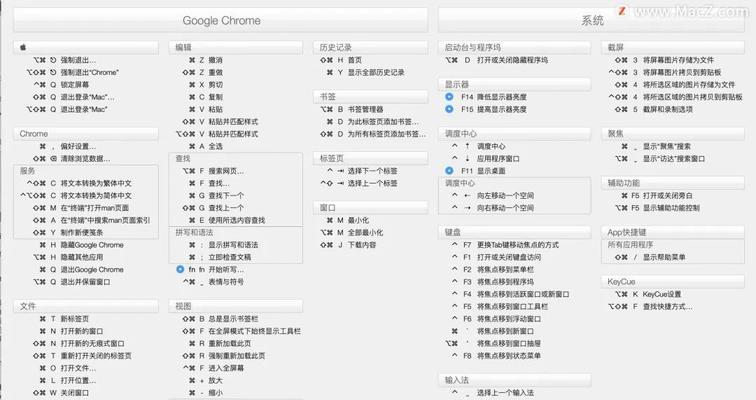Select 显示"访达"搜索窗口 row
Screen dimensions: 756x400
tap(660, 159)
